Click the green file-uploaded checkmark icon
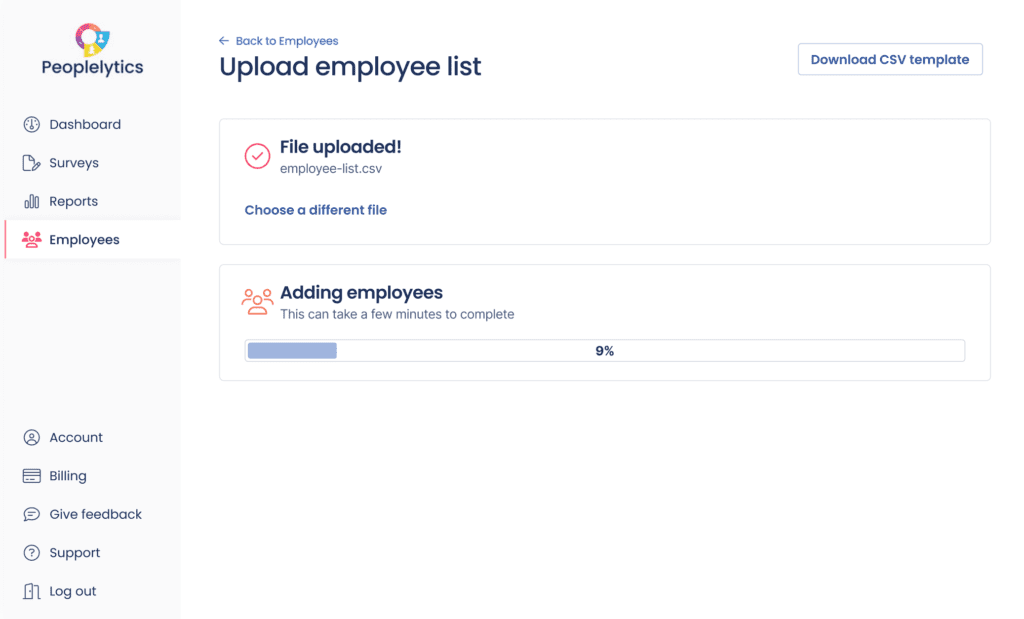 coord(257,156)
